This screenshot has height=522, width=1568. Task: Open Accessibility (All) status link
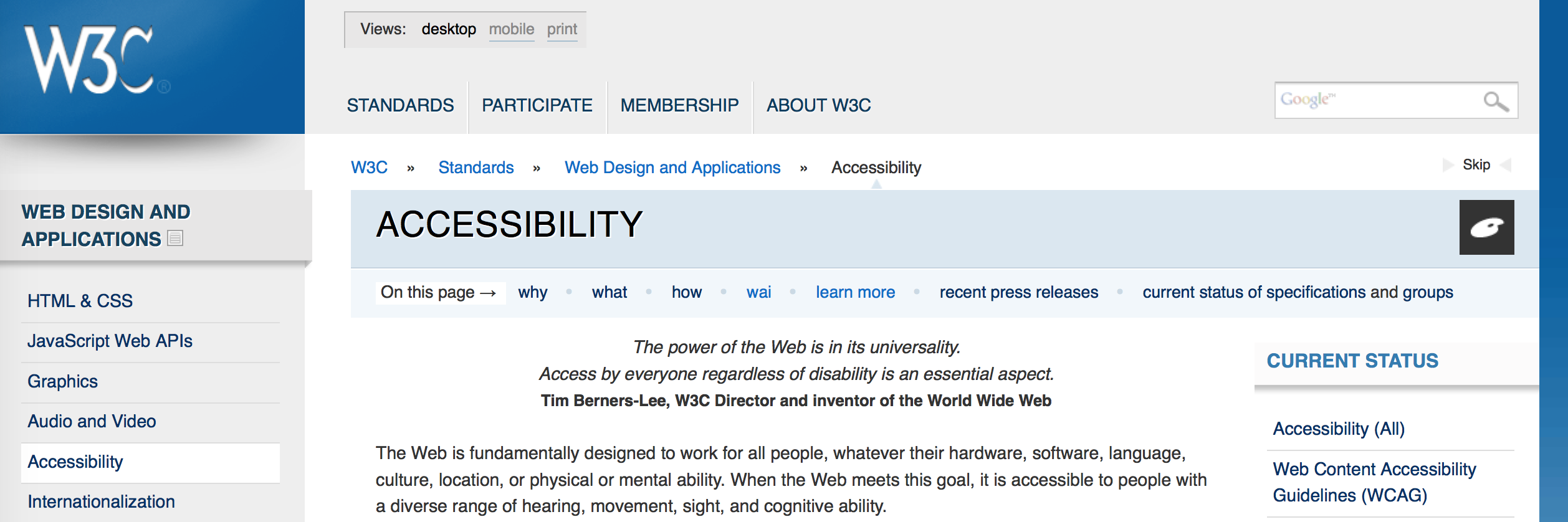[x=1338, y=429]
